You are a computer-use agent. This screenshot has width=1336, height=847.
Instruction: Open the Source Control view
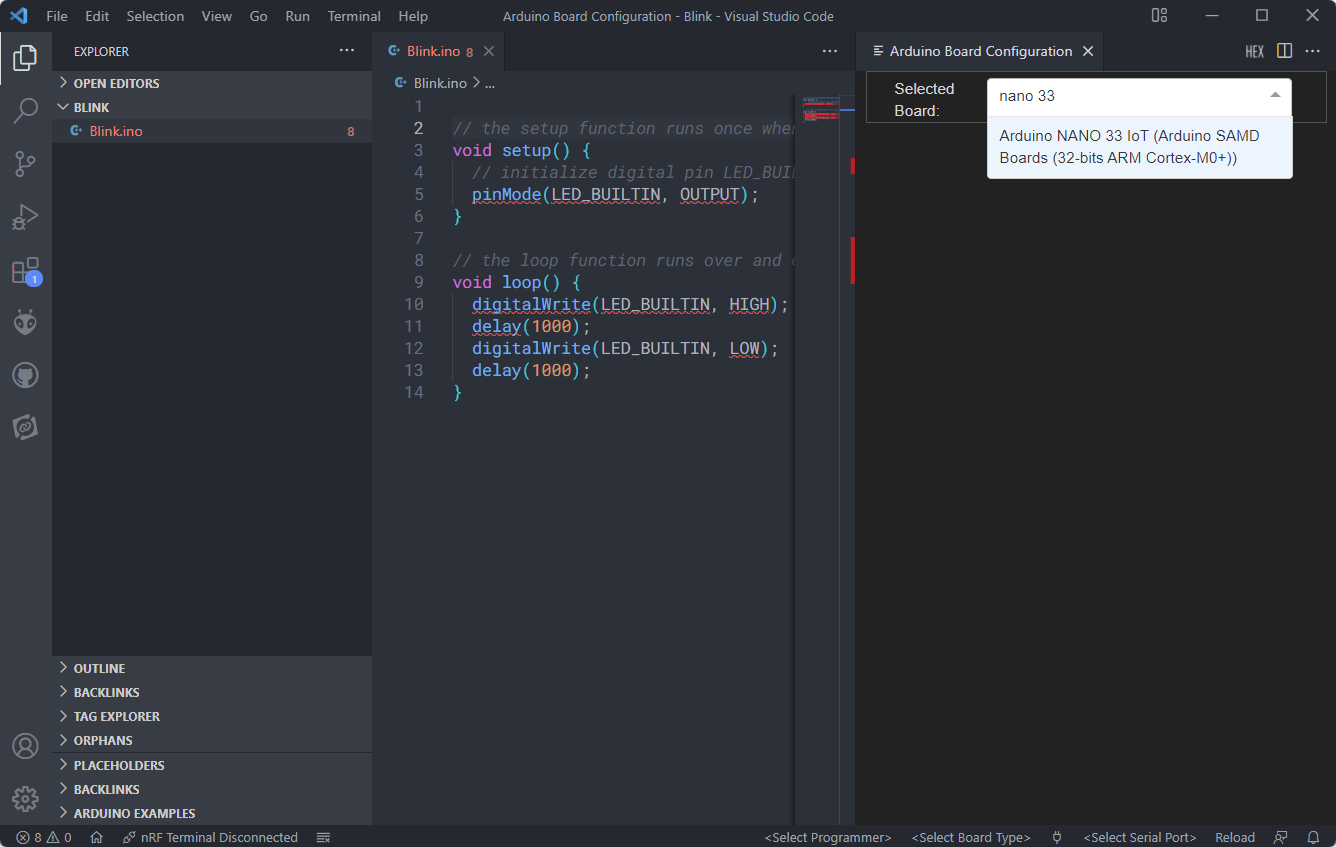25,164
